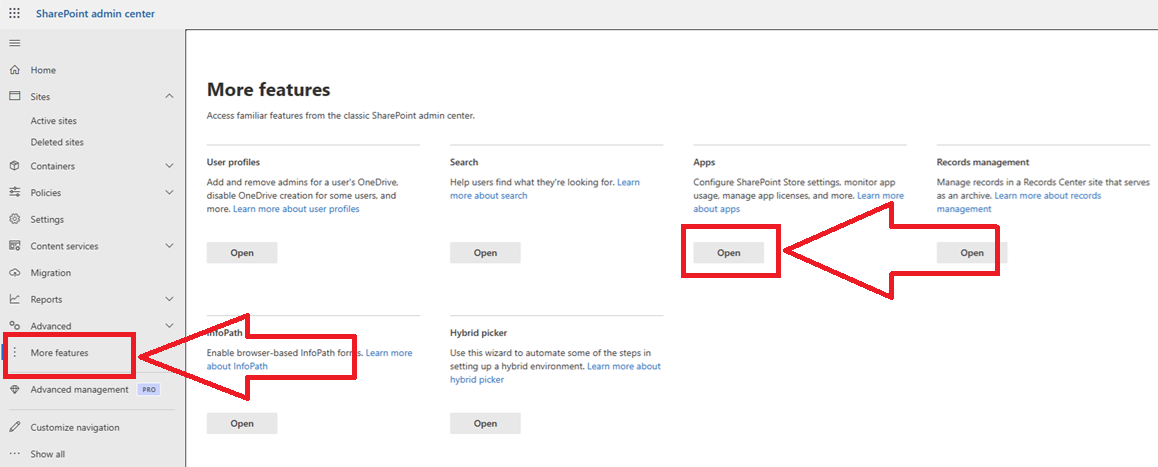Click the Advanced icon in sidebar
1158x467 pixels.
pos(14,326)
